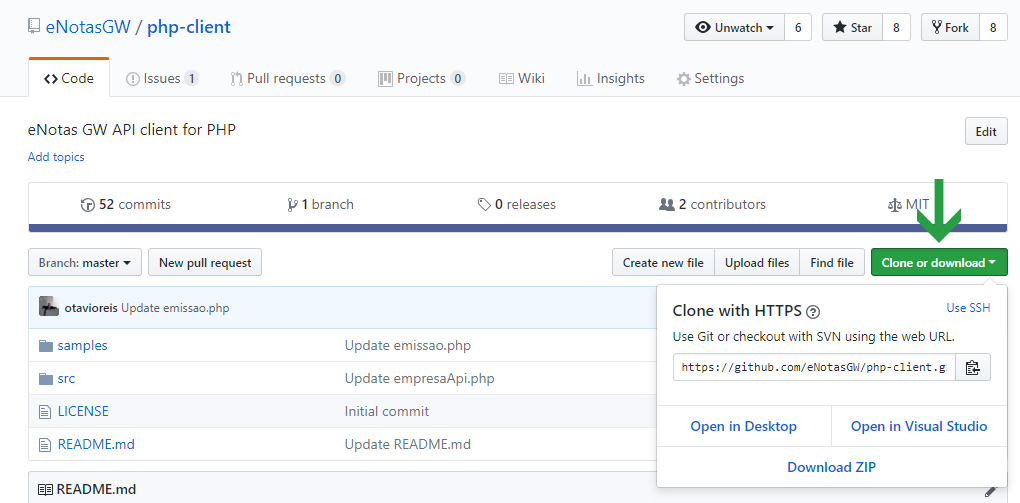
Task: Click Open in Desktop
Action: coord(744,426)
